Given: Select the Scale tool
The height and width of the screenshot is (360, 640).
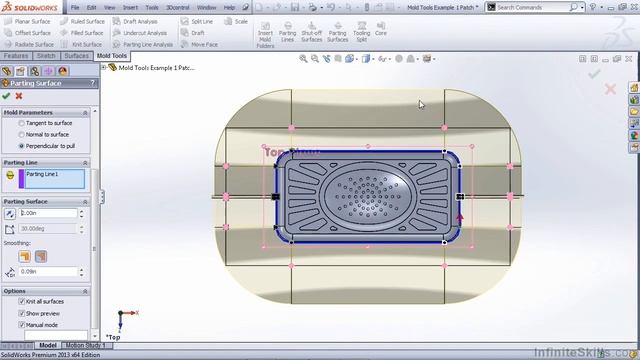Looking at the screenshot, I should (x=236, y=21).
